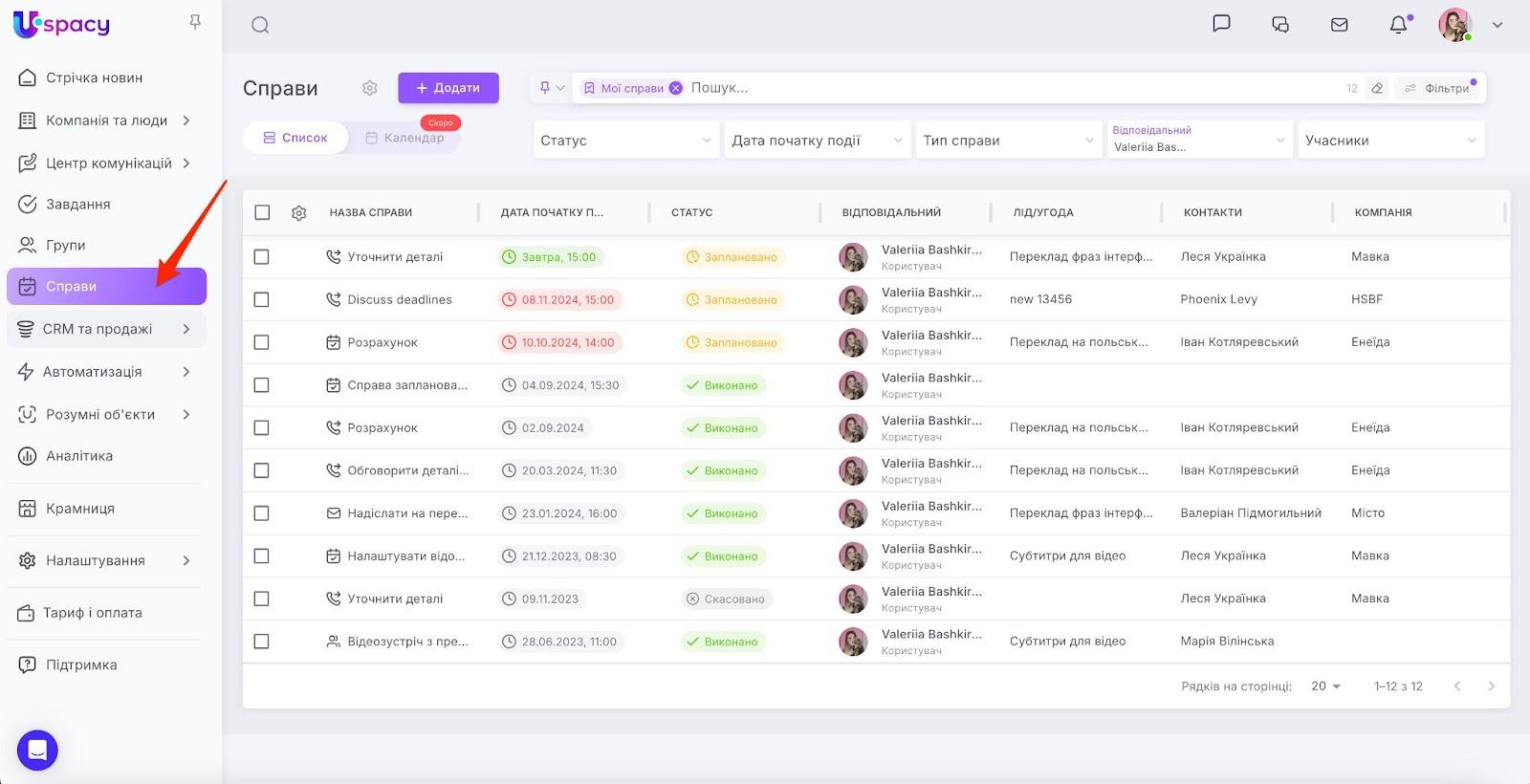Open the Фільтри button

click(x=1439, y=88)
